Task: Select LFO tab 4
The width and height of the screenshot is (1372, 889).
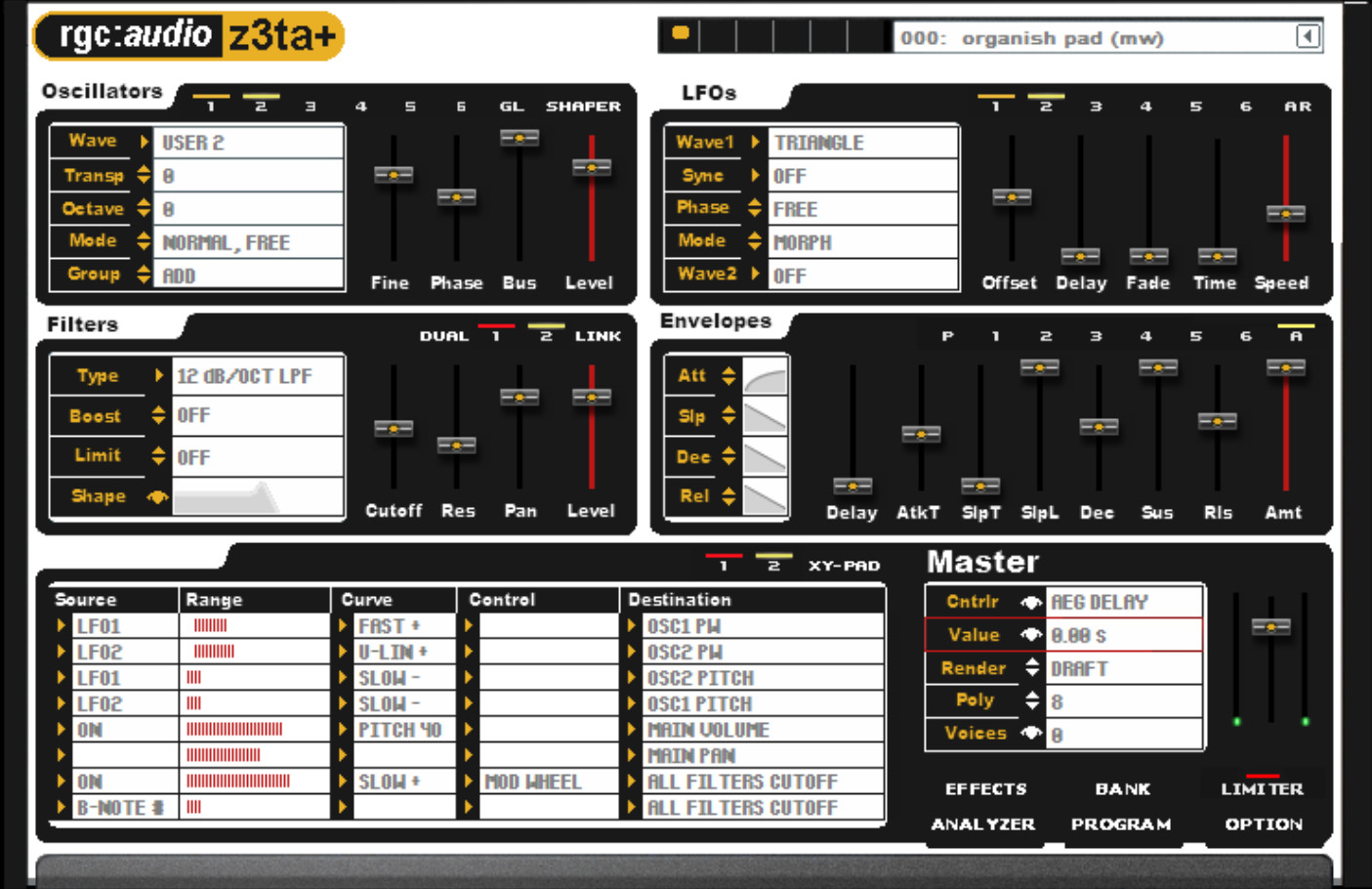Action: 1145,106
